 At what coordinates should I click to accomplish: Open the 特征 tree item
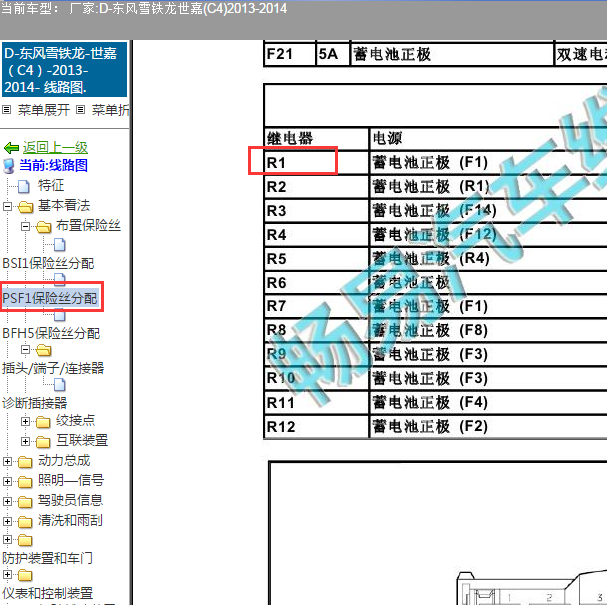click(x=51, y=185)
